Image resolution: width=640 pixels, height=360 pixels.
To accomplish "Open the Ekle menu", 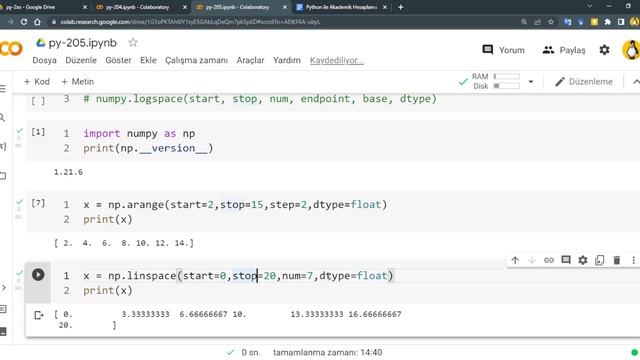I will pos(148,60).
